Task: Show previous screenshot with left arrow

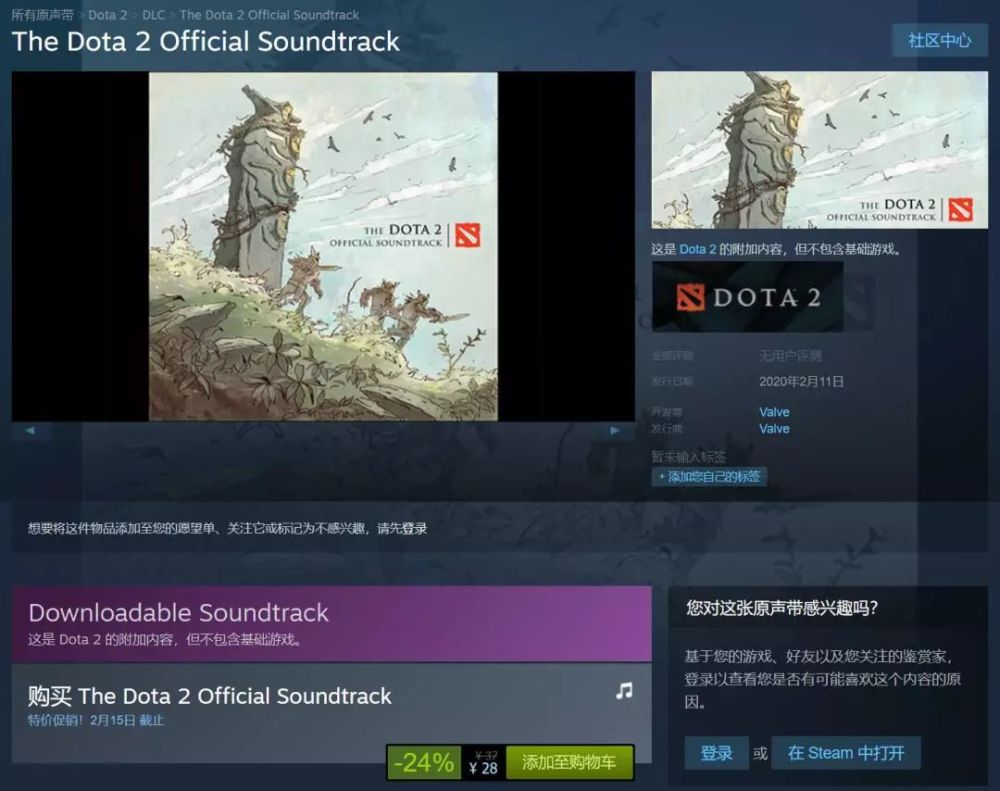Action: tap(30, 431)
